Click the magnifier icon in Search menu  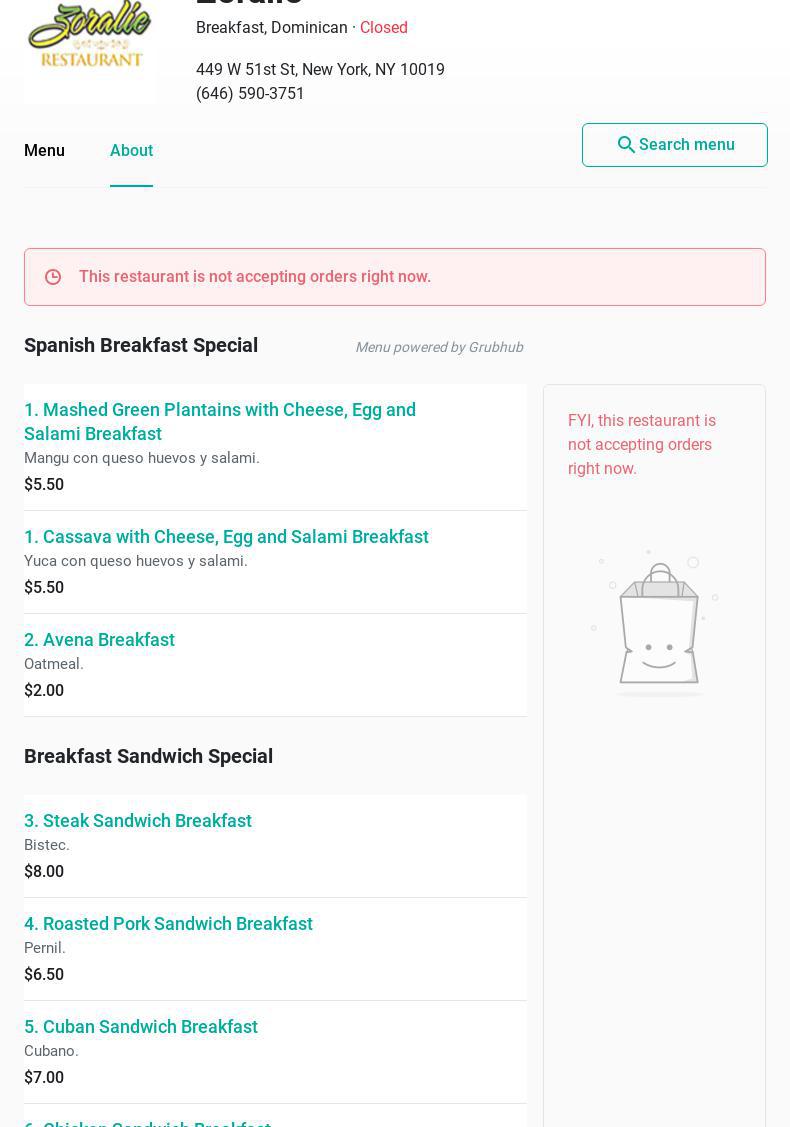pyautogui.click(x=626, y=145)
